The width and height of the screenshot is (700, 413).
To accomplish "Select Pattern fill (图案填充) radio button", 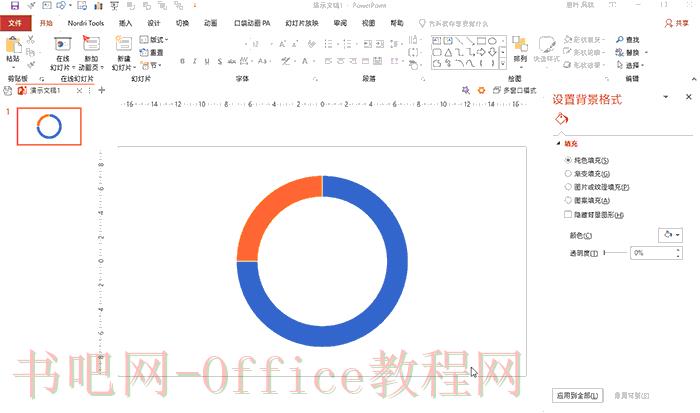I will [x=568, y=200].
